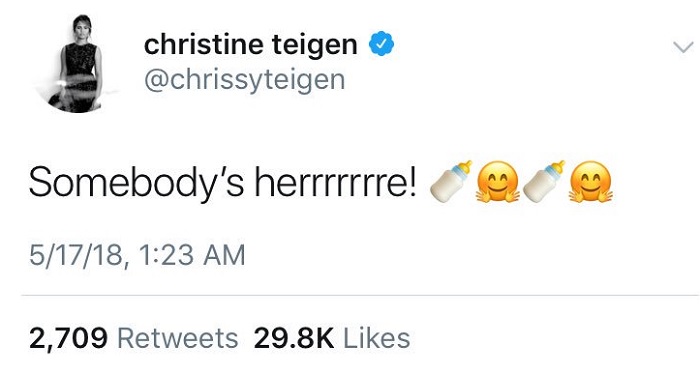This screenshot has height=374, width=700.
Task: Click the 29.8K likes count number
Action: pyautogui.click(x=294, y=338)
